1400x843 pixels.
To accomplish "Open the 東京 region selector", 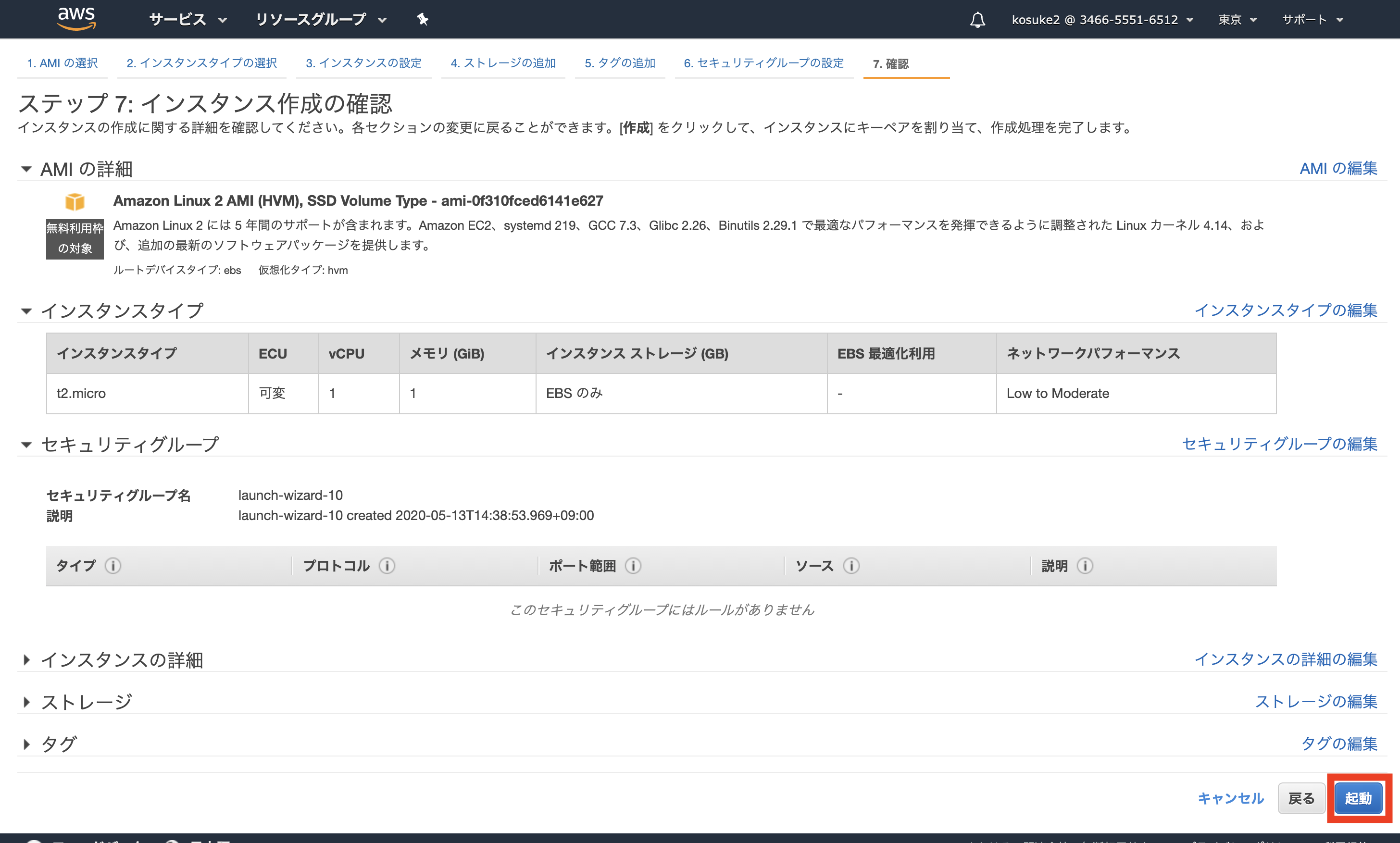I will point(1237,20).
